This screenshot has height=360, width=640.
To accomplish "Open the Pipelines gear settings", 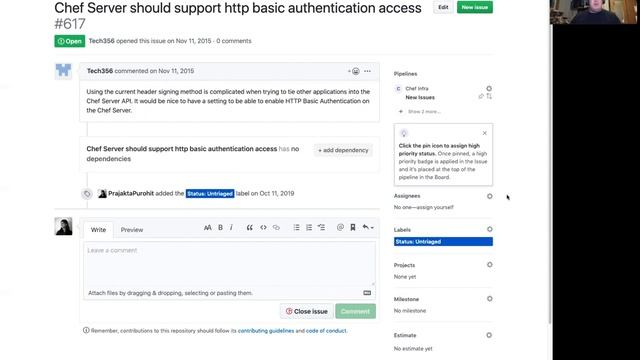I will pos(489,89).
